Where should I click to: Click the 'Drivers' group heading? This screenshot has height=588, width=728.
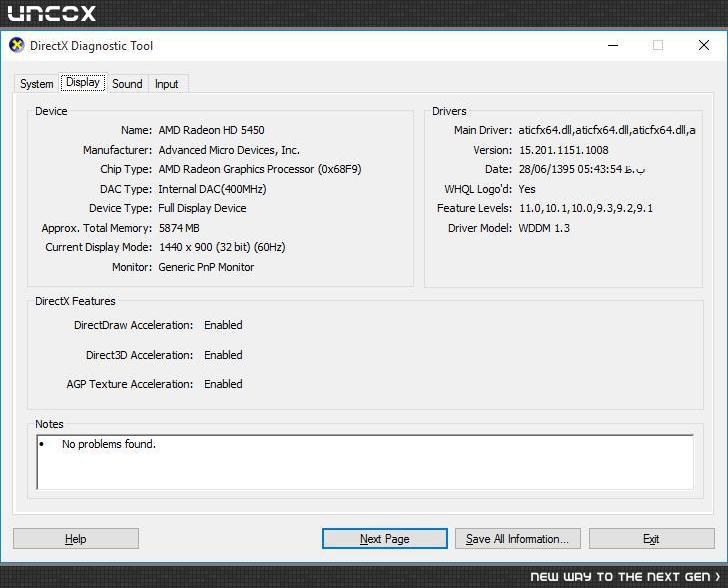[x=449, y=111]
